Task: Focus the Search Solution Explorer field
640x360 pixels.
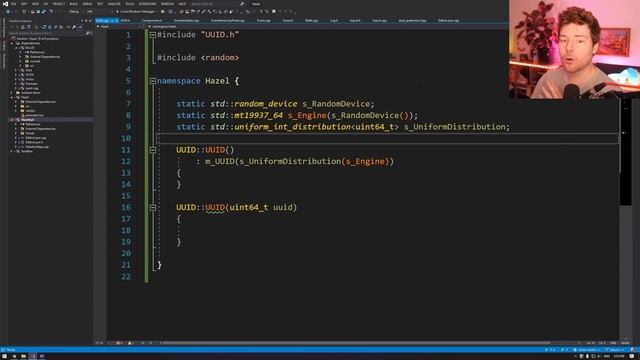Action: pyautogui.click(x=47, y=33)
